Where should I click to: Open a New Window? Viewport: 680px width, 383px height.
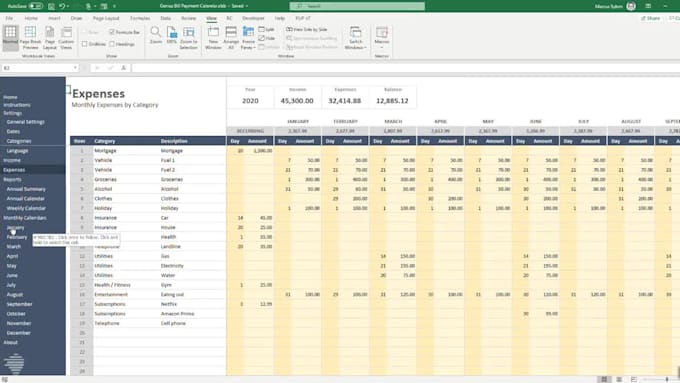pos(213,37)
